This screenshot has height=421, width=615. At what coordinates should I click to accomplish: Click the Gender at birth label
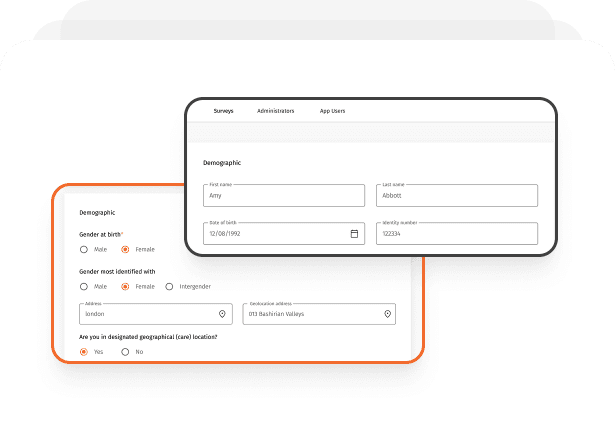click(101, 235)
